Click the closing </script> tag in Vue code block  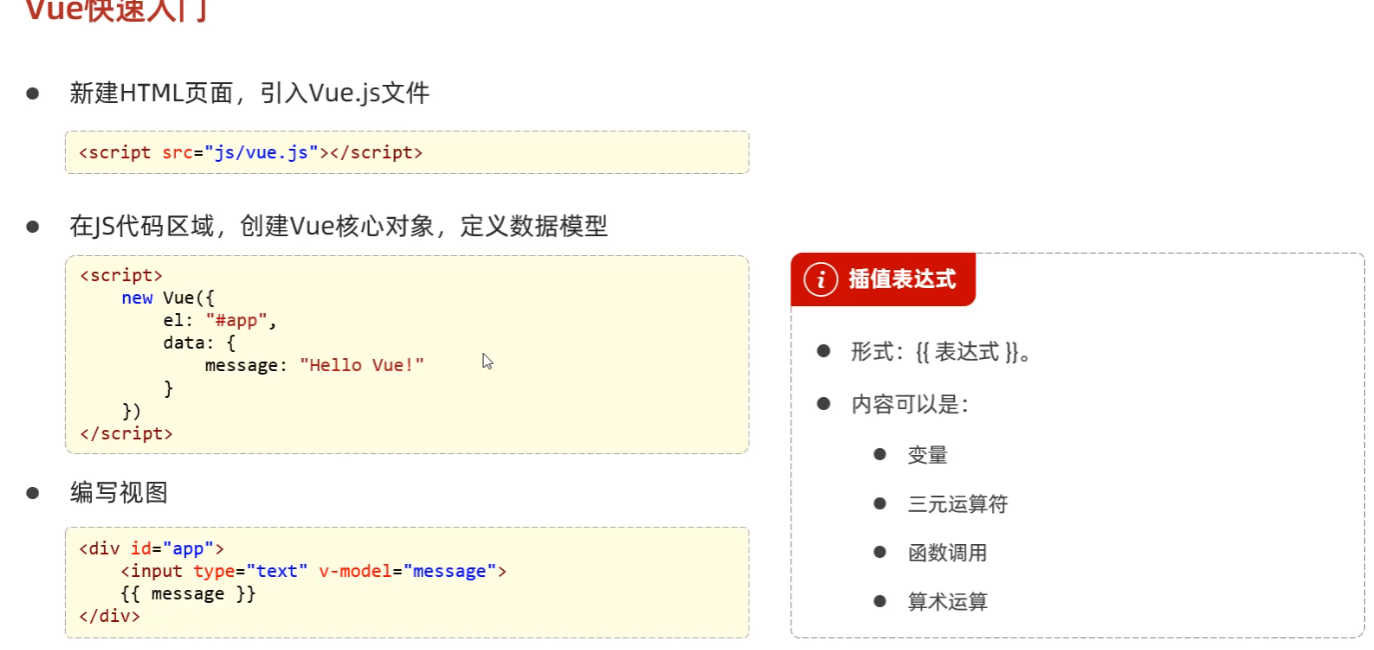pos(125,434)
